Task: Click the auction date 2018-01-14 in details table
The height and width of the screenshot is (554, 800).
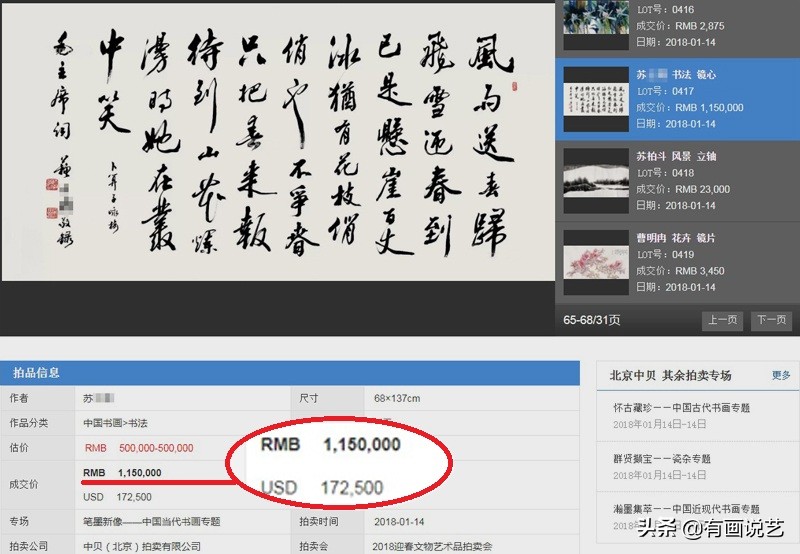Action: pos(399,522)
